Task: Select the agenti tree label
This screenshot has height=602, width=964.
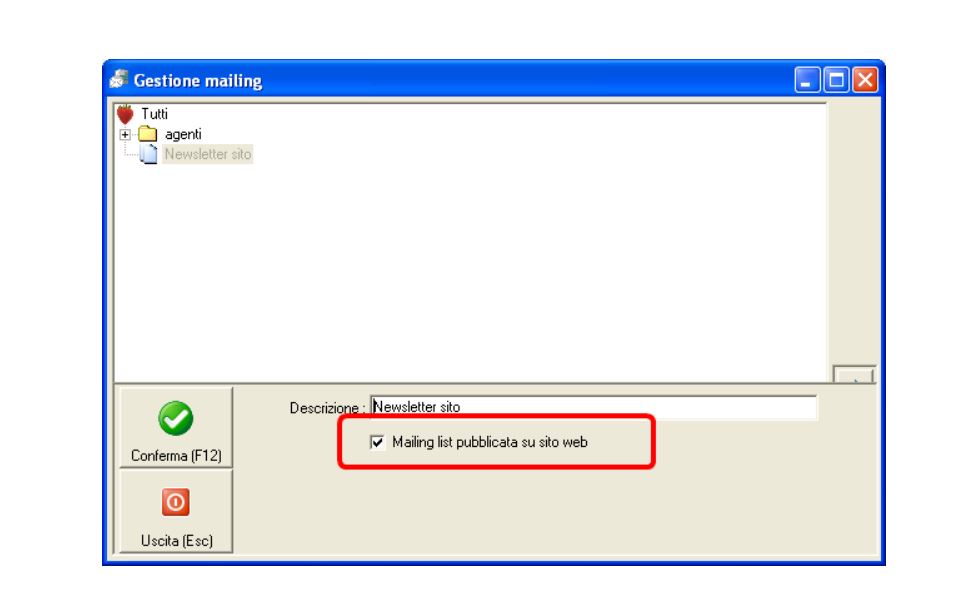Action: point(183,134)
